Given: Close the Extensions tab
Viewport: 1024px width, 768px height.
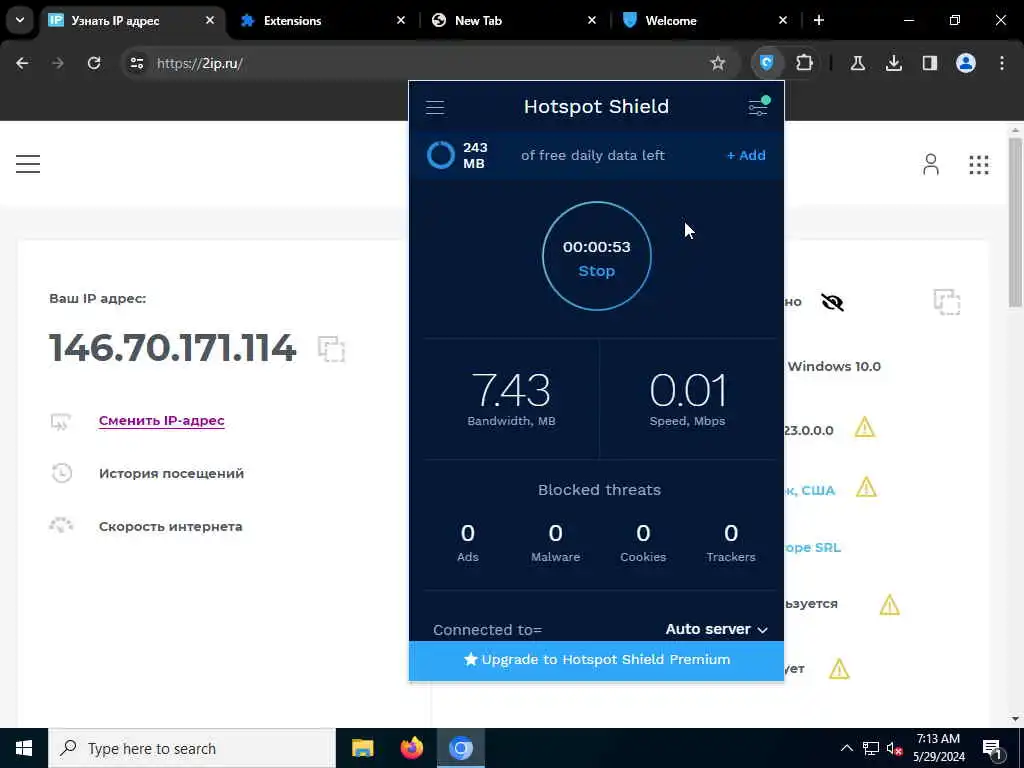Looking at the screenshot, I should [x=401, y=20].
